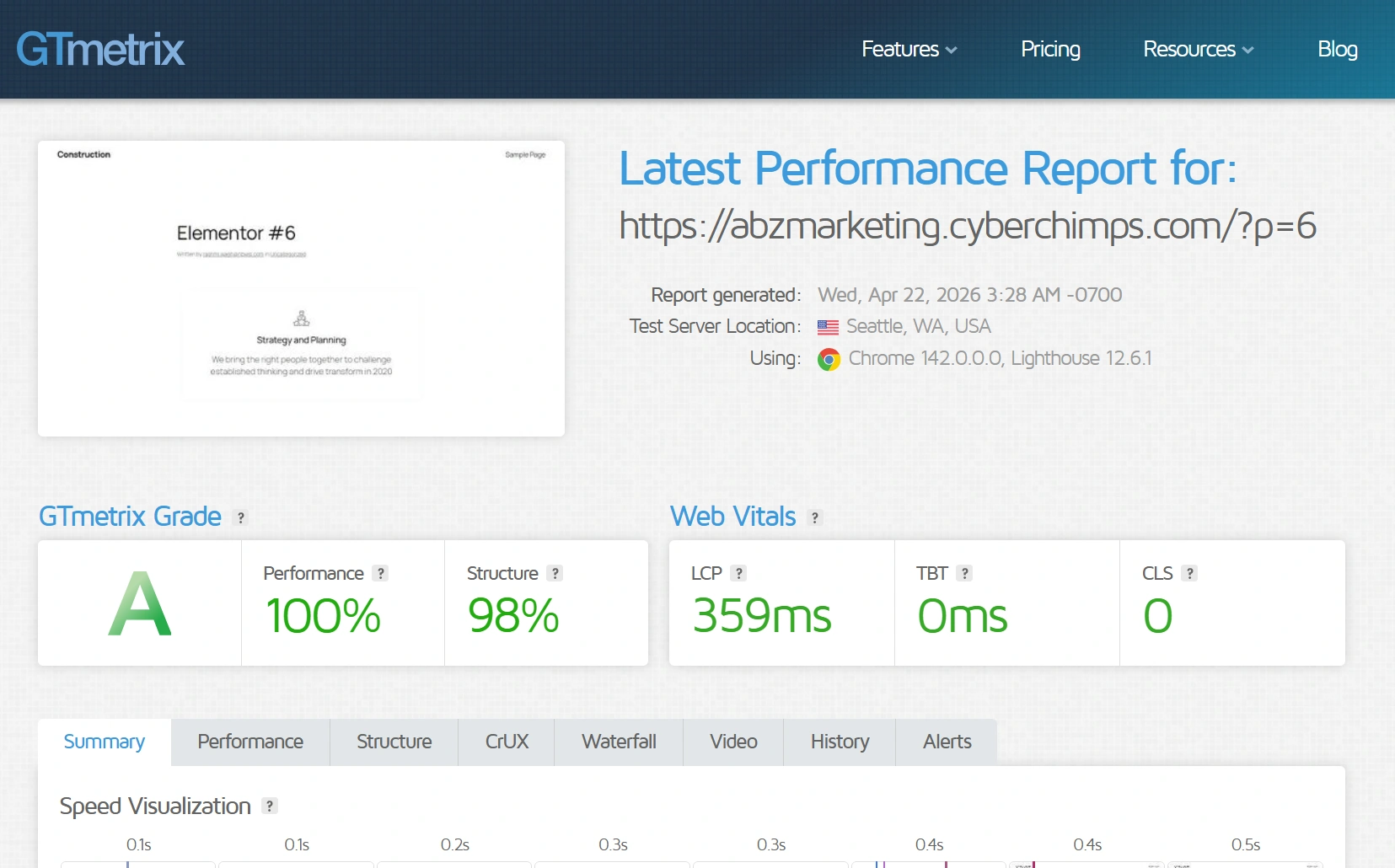This screenshot has height=868, width=1395.
Task: Click the tested URL abzmarketing.cyberchimps.com link
Action: click(x=968, y=226)
